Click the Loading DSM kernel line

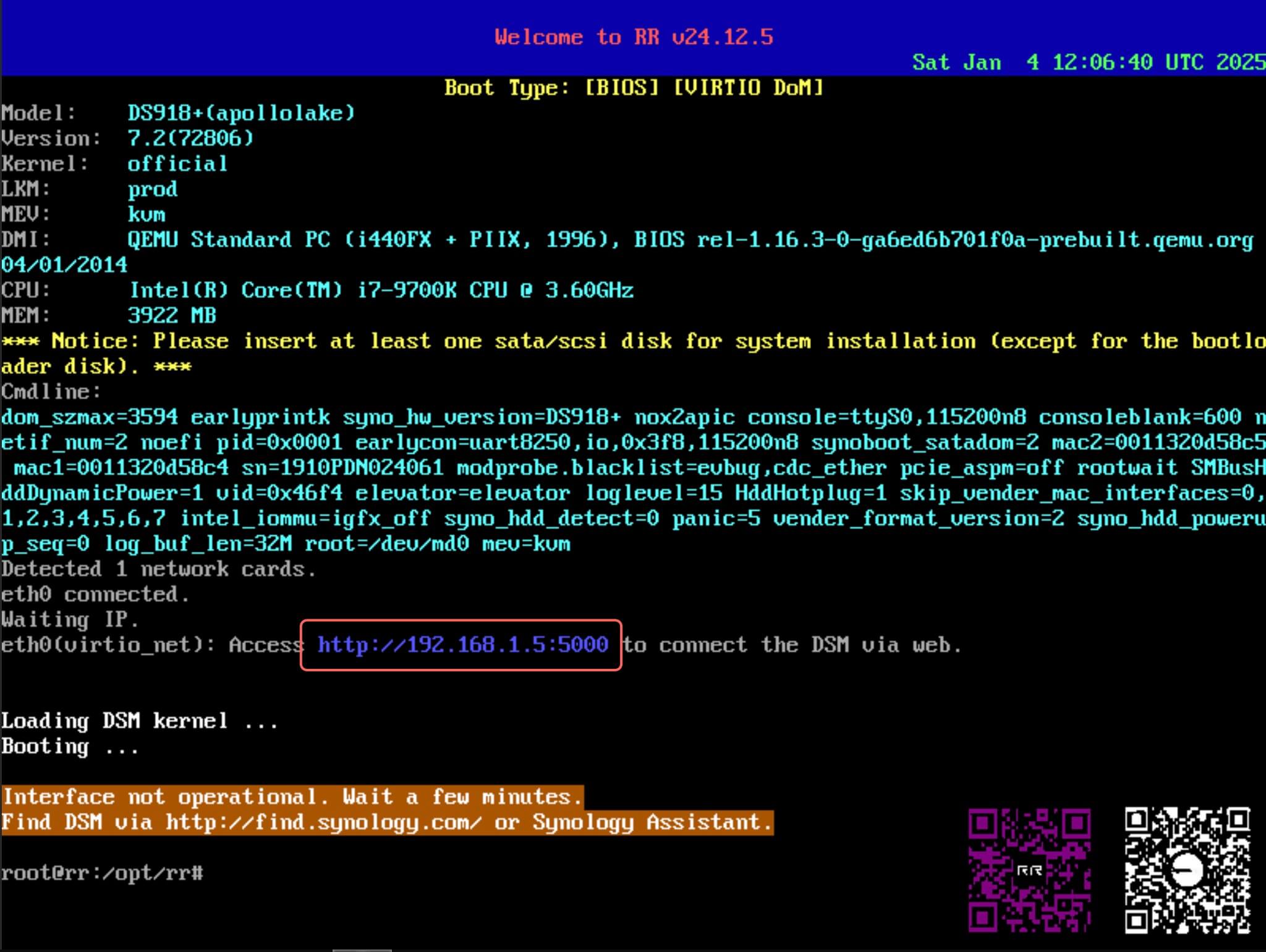139,721
